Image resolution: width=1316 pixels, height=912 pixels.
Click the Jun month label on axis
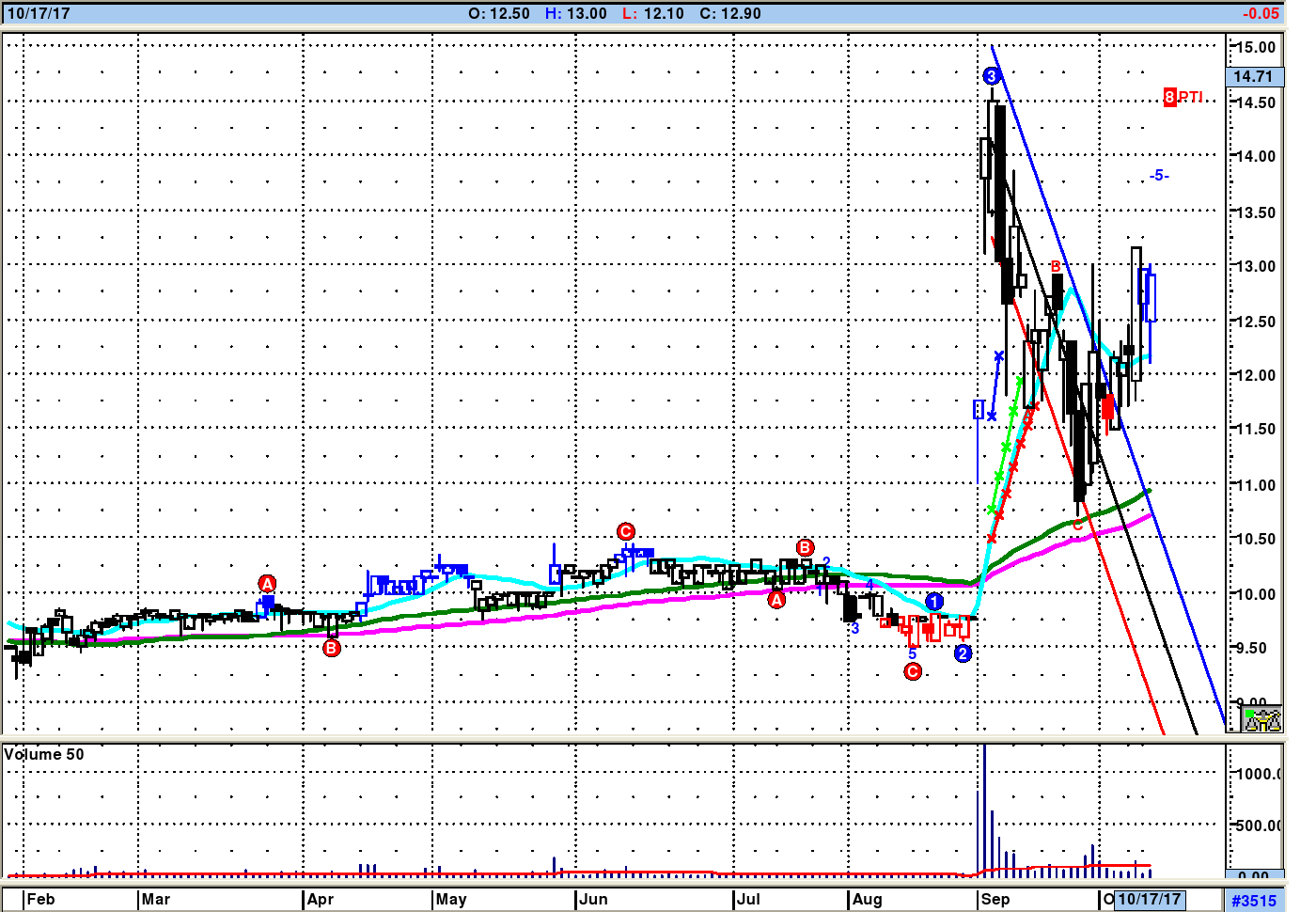pyautogui.click(x=593, y=900)
